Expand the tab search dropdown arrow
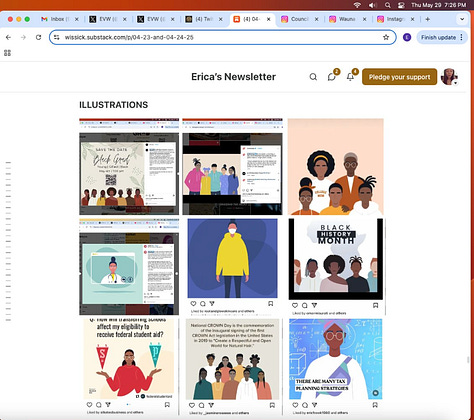 pos(462,19)
